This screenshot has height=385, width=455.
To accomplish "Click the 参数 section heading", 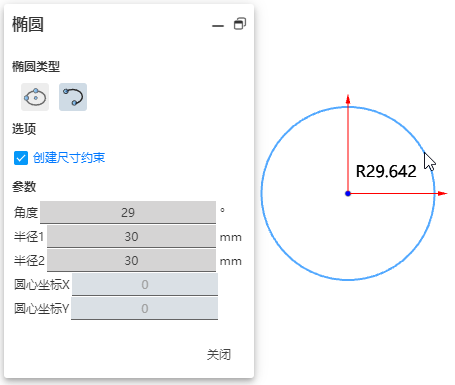I will tap(24, 186).
